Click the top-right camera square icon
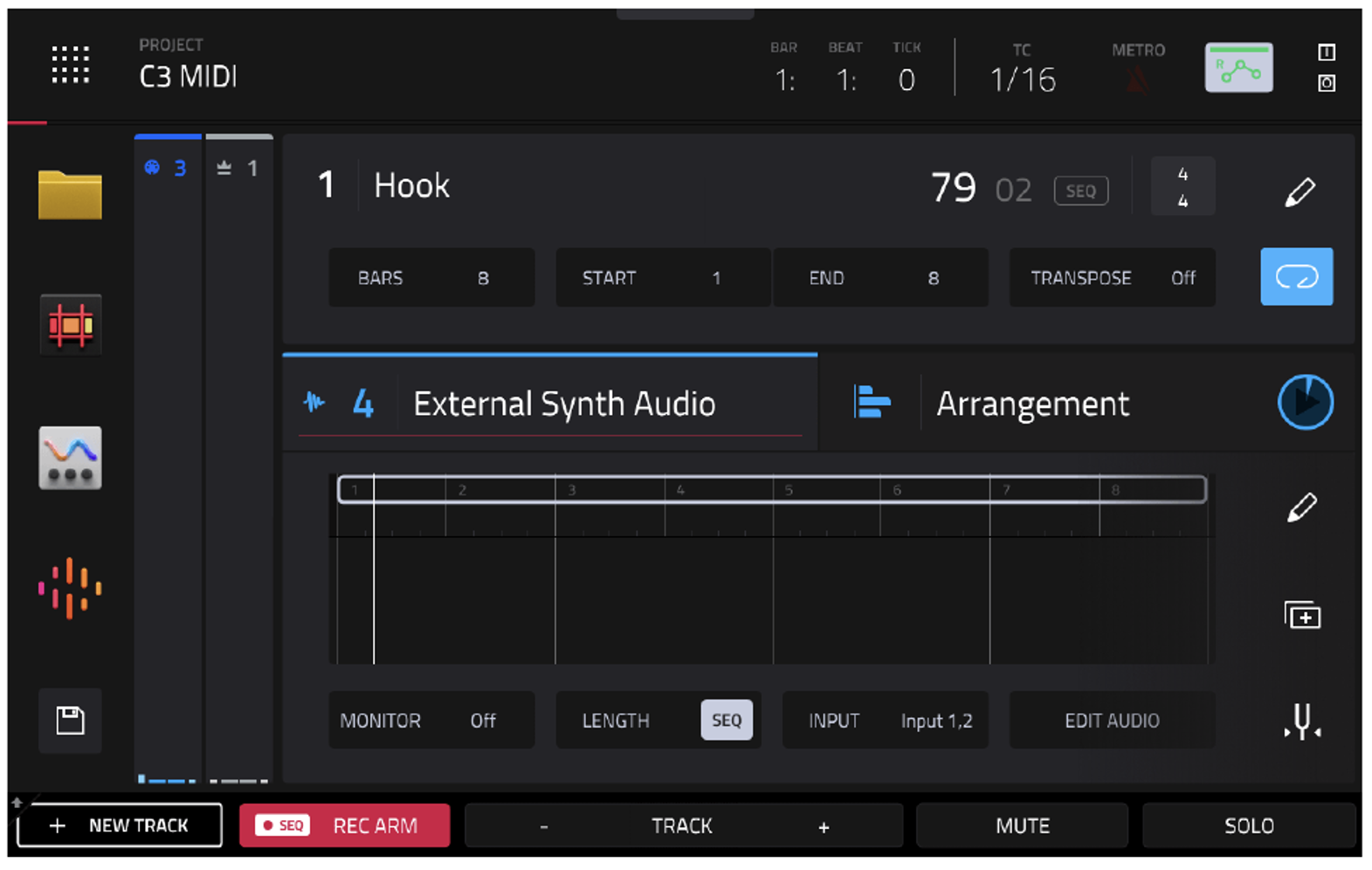Image resolution: width=1372 pixels, height=870 pixels. (1326, 83)
